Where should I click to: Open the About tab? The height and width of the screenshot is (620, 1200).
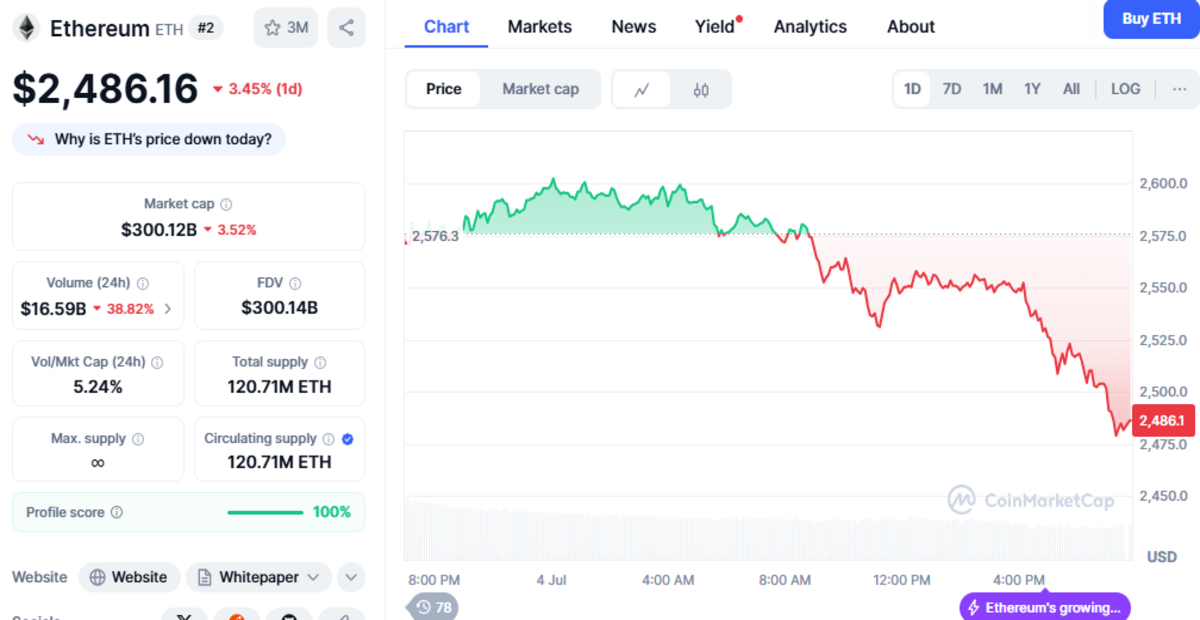pyautogui.click(x=911, y=27)
